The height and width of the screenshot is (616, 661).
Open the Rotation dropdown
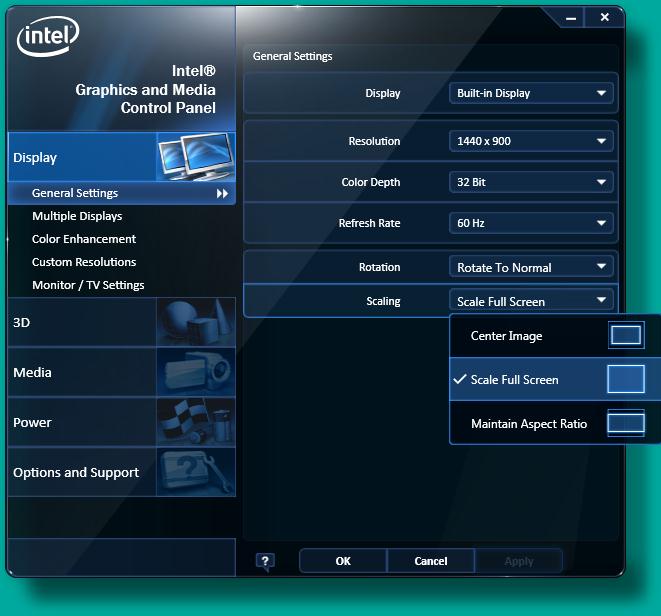pyautogui.click(x=531, y=267)
